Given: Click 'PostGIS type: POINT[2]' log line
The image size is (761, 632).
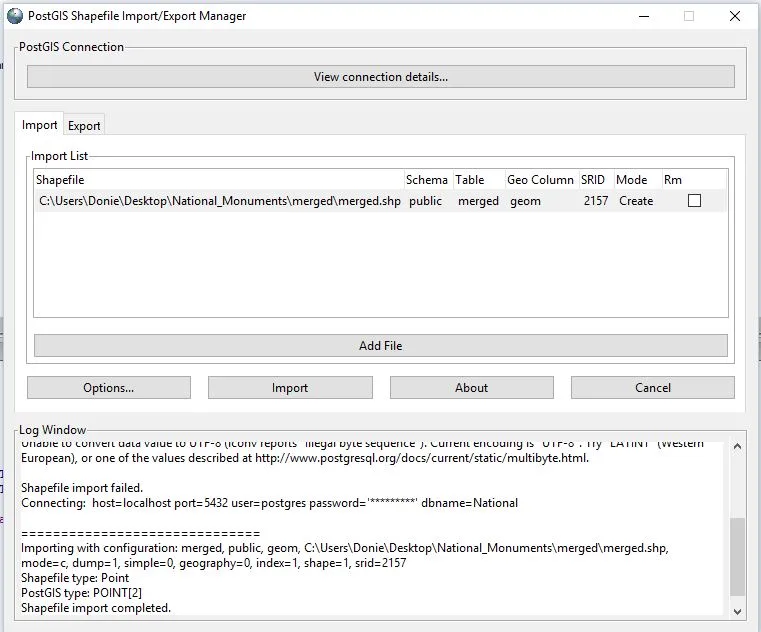Looking at the screenshot, I should [82, 593].
